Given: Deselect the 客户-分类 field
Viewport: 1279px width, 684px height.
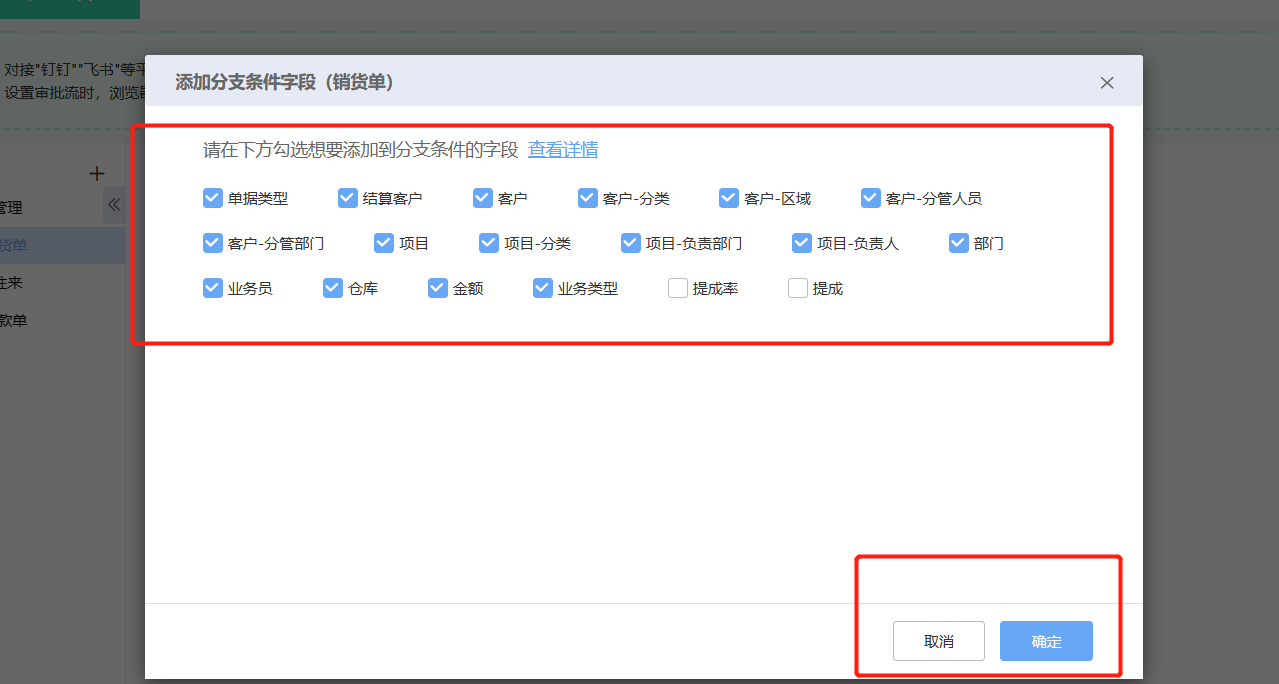Looking at the screenshot, I should [587, 198].
